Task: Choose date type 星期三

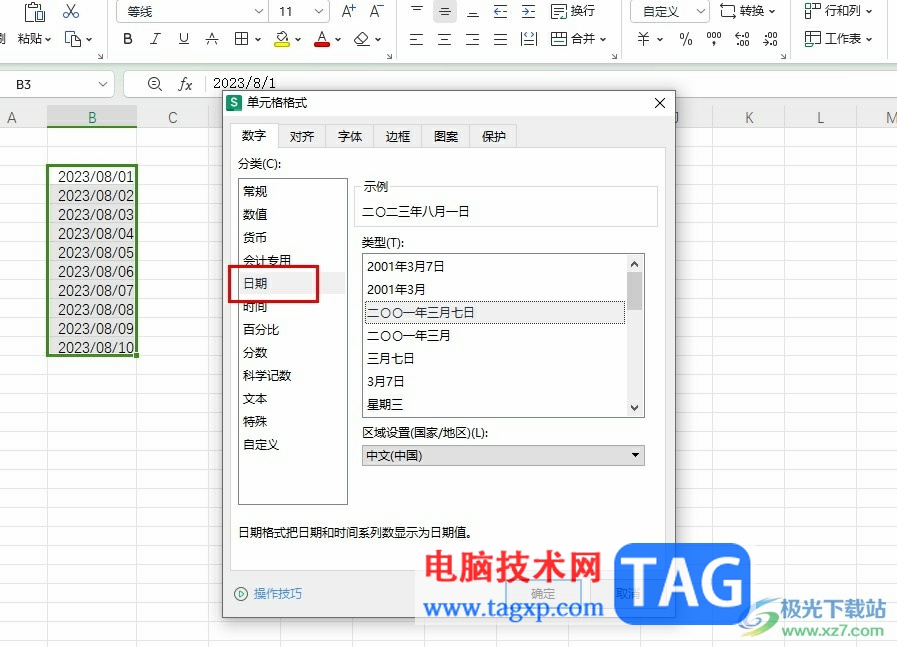Action: pyautogui.click(x=385, y=404)
